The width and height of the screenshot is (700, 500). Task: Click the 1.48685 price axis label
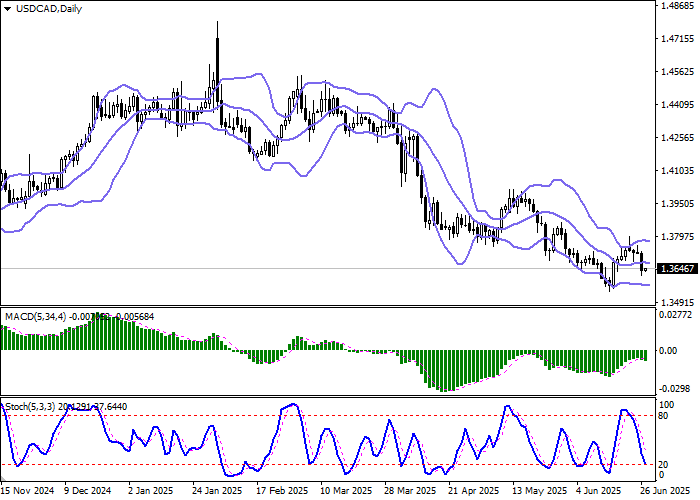[x=678, y=6]
